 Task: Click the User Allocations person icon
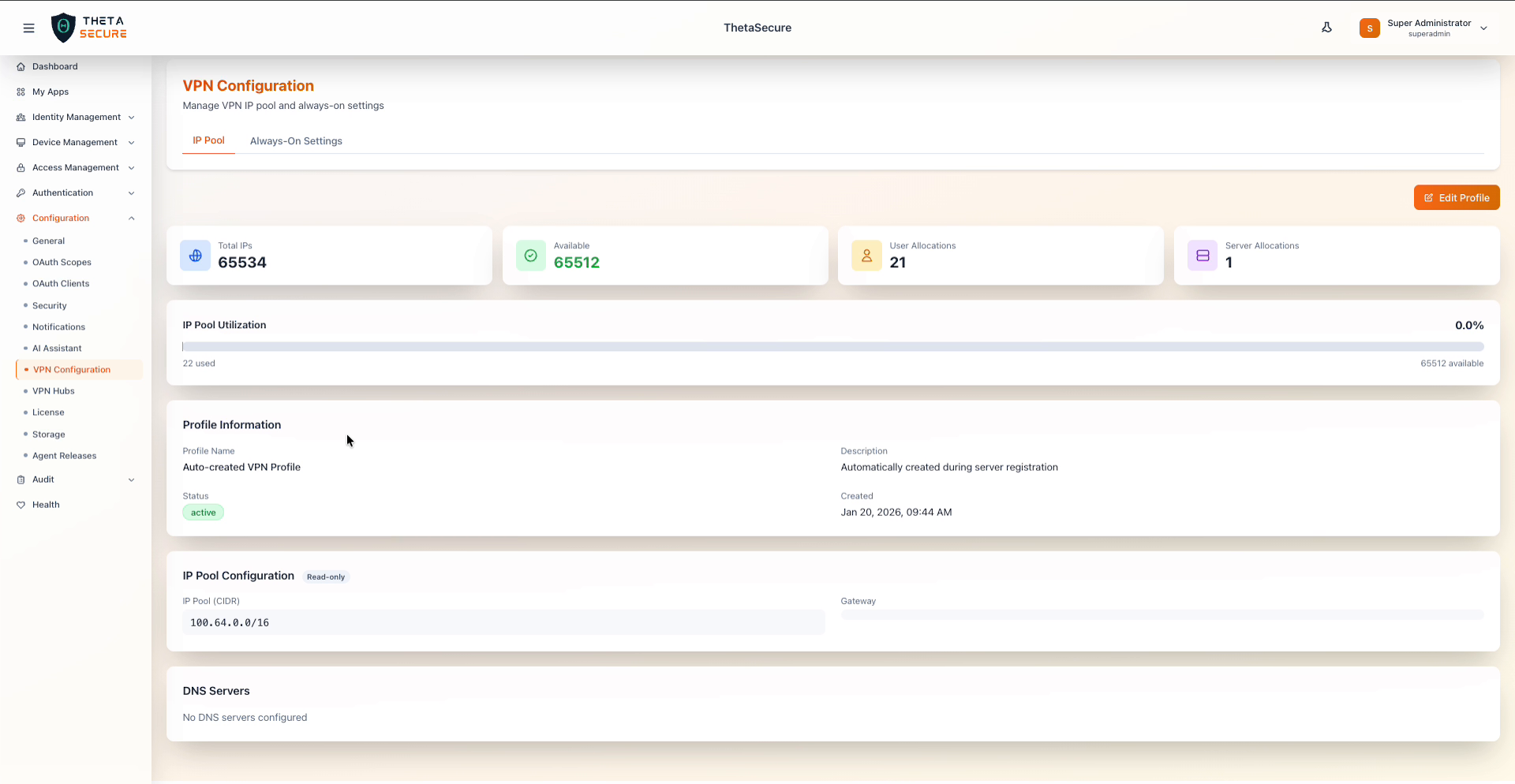tap(866, 256)
